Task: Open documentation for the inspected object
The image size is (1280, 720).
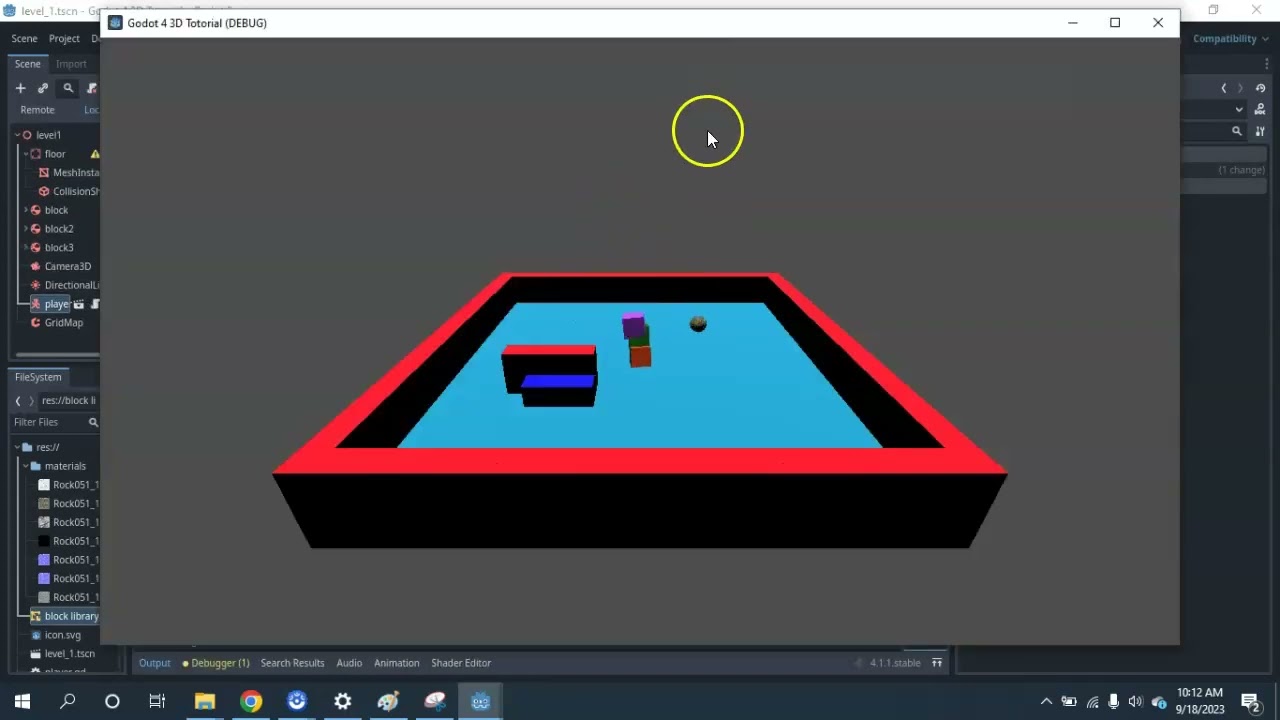Action: (1260, 109)
